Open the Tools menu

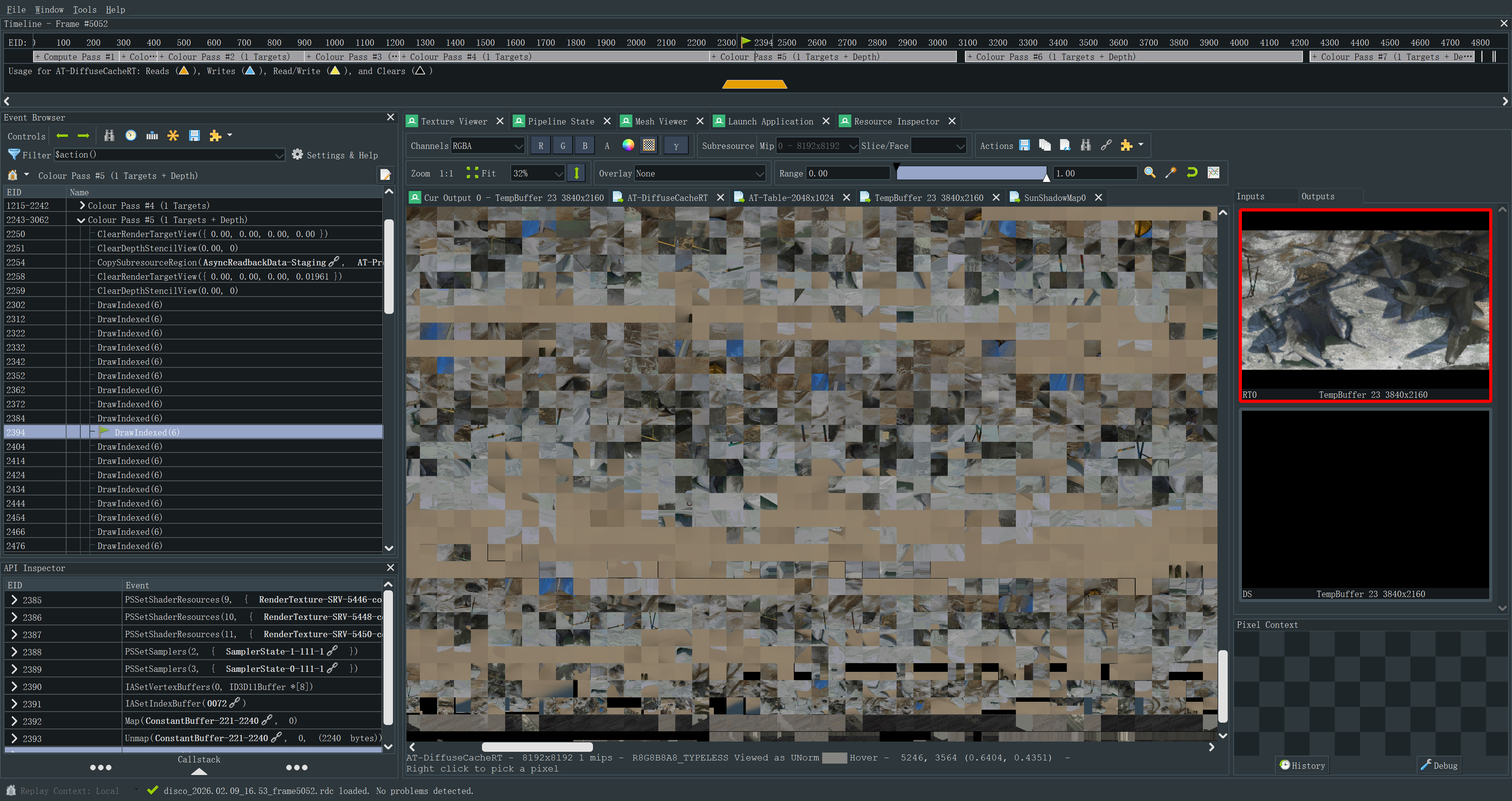click(x=85, y=9)
